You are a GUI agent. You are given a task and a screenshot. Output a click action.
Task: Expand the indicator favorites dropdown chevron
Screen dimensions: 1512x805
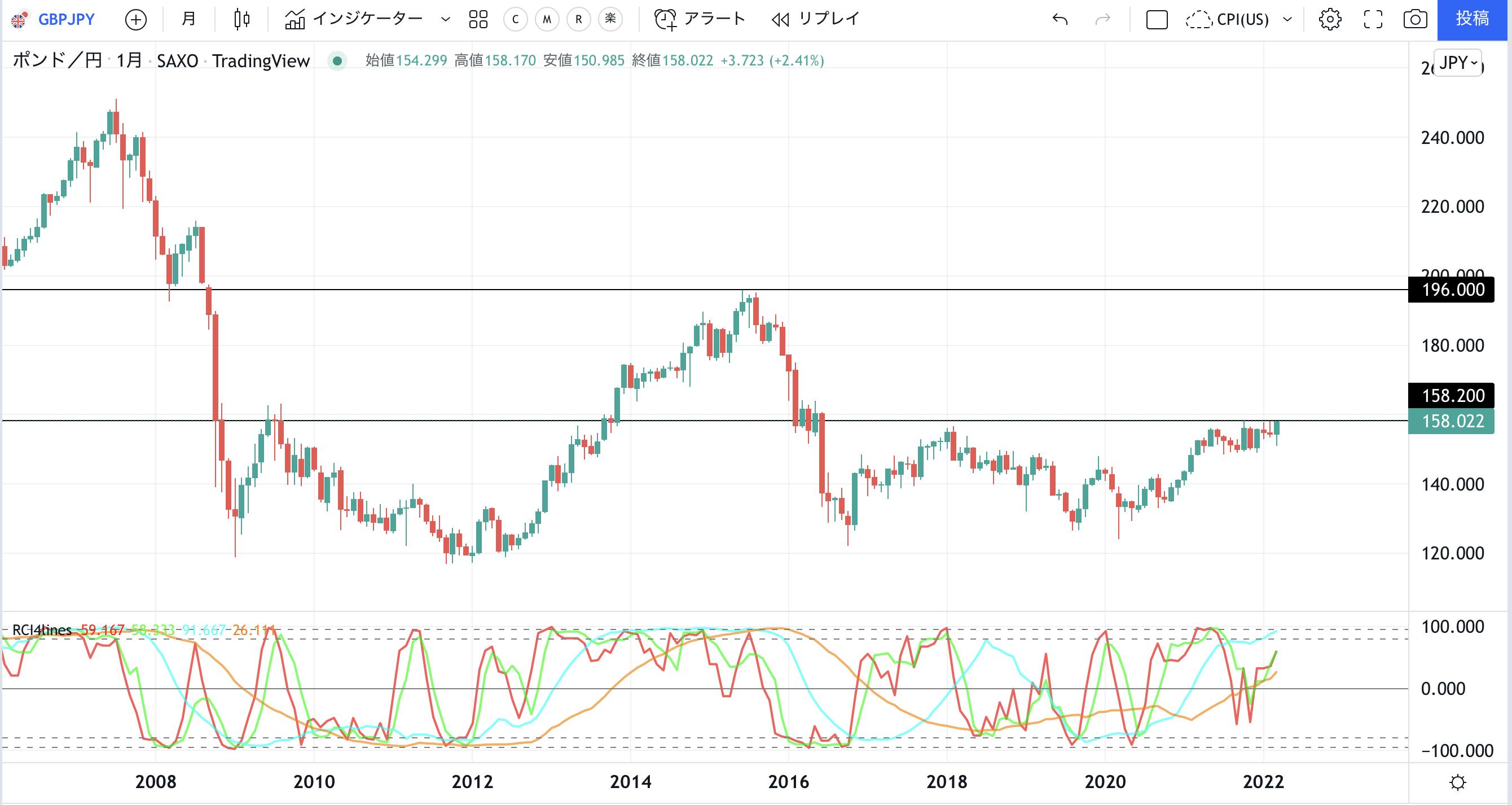[446, 20]
